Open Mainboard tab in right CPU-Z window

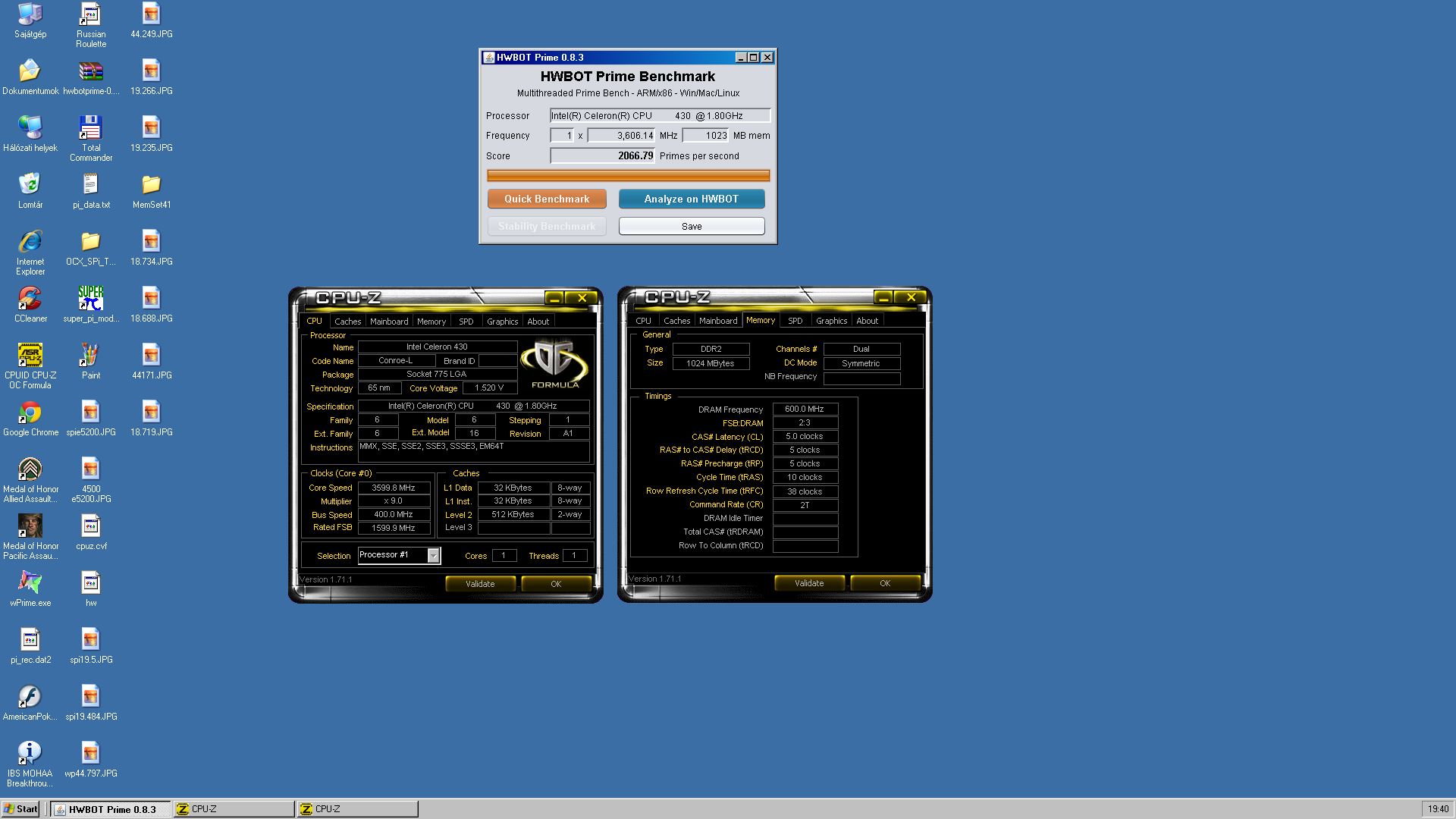[718, 321]
